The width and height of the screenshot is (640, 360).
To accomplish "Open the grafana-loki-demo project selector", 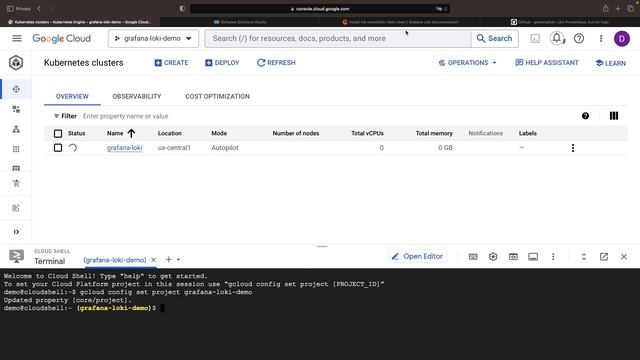I will coord(153,38).
